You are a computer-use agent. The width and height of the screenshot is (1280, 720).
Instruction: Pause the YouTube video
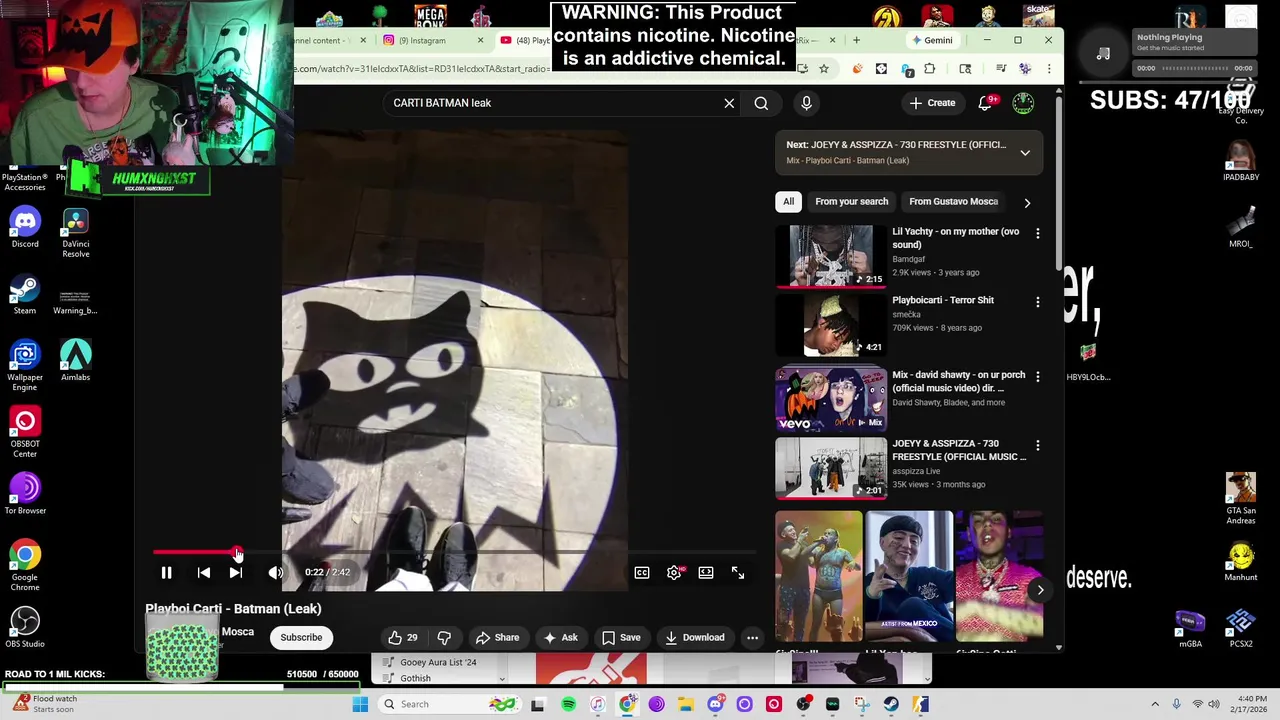(x=166, y=572)
